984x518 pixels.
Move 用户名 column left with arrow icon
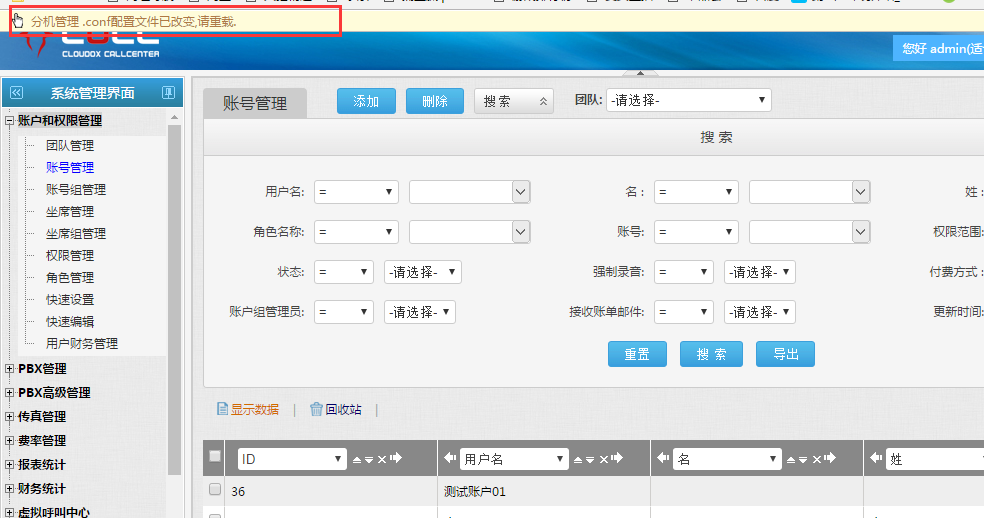pos(450,459)
